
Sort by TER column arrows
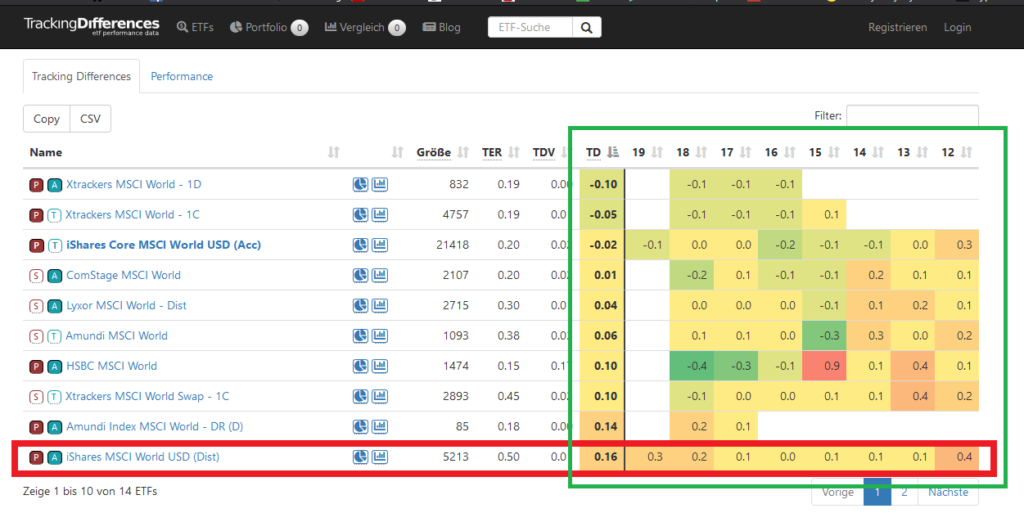pyautogui.click(x=514, y=152)
